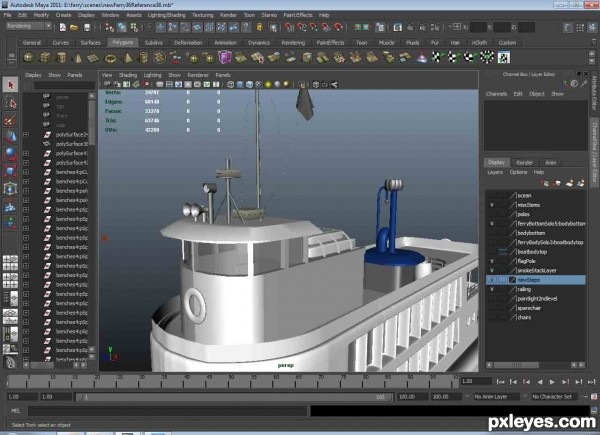Open the Attribute Editor side tab
Image resolution: width=600 pixels, height=435 pixels.
point(594,93)
